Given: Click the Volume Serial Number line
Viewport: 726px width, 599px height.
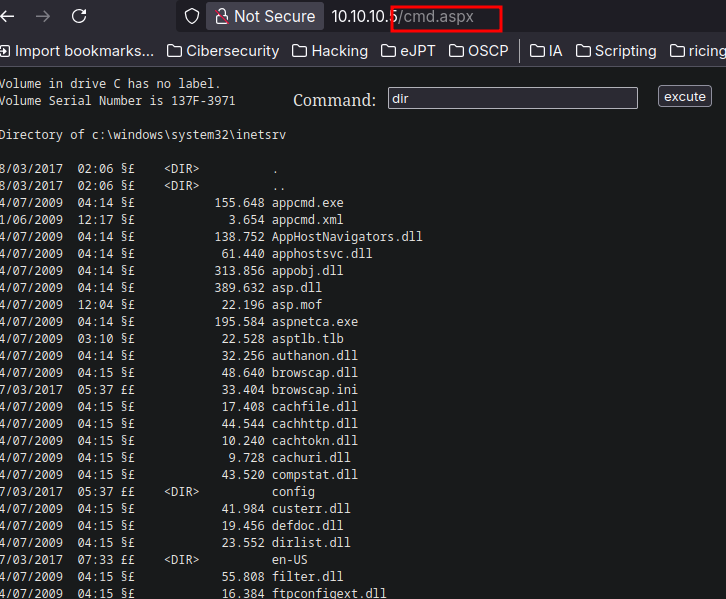Looking at the screenshot, I should (x=118, y=101).
